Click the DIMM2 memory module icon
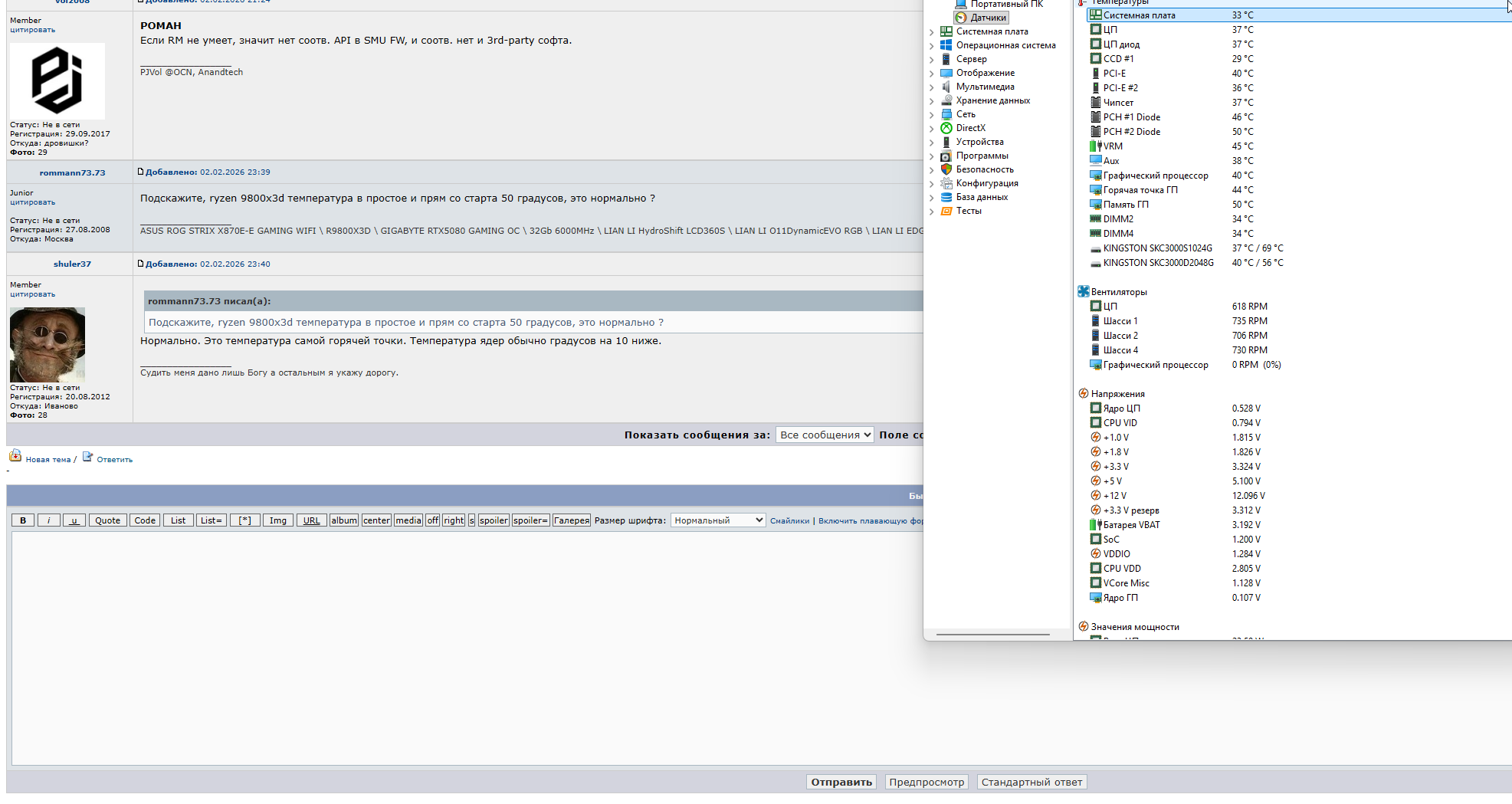 (x=1095, y=218)
